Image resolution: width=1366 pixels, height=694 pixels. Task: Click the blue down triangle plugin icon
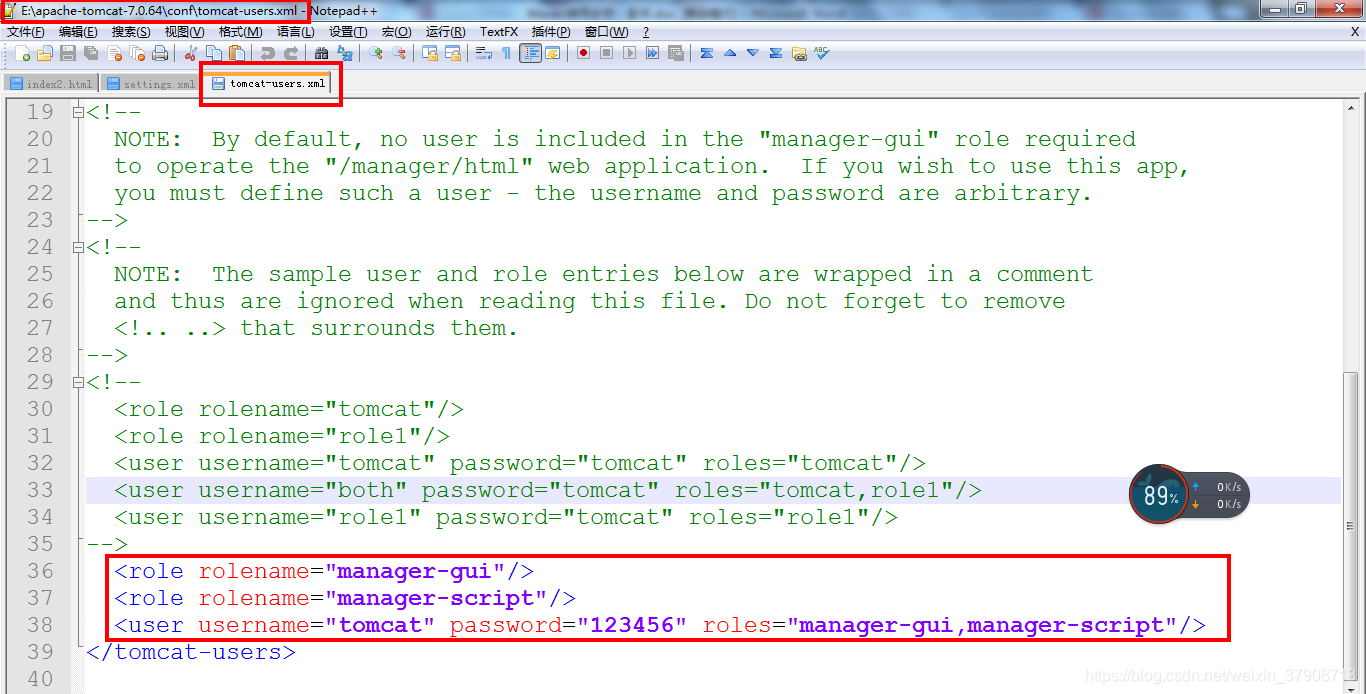tap(753, 53)
